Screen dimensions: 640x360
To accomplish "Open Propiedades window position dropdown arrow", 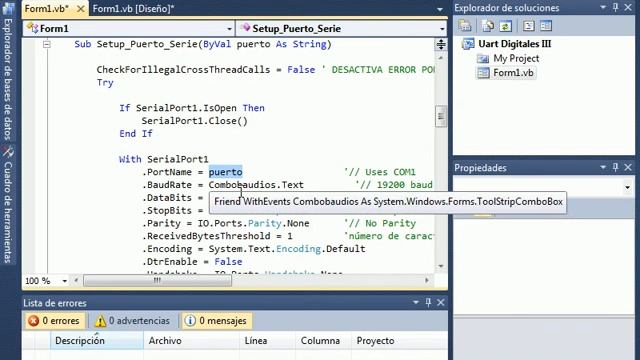I will coord(603,167).
